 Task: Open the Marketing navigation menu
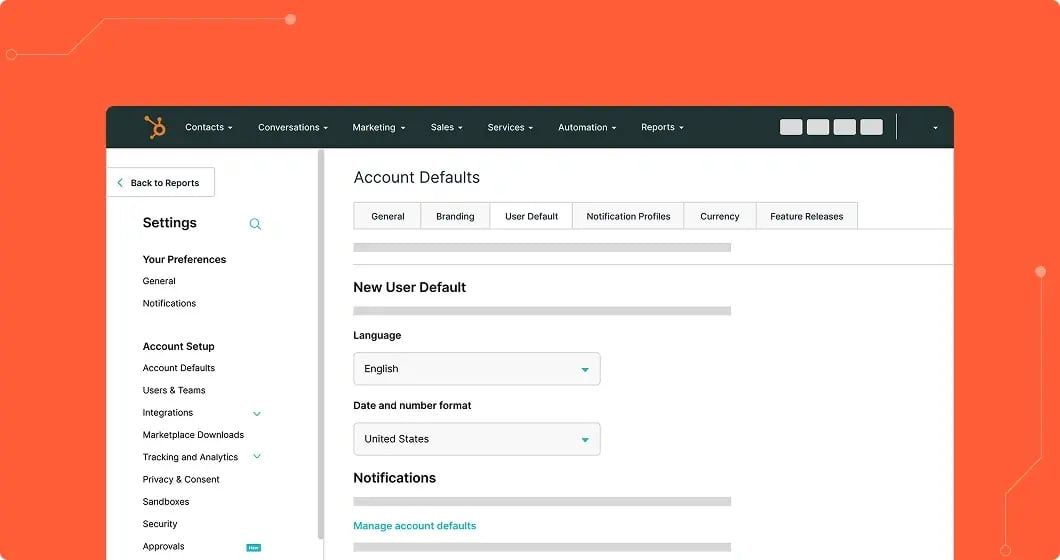[378, 128]
